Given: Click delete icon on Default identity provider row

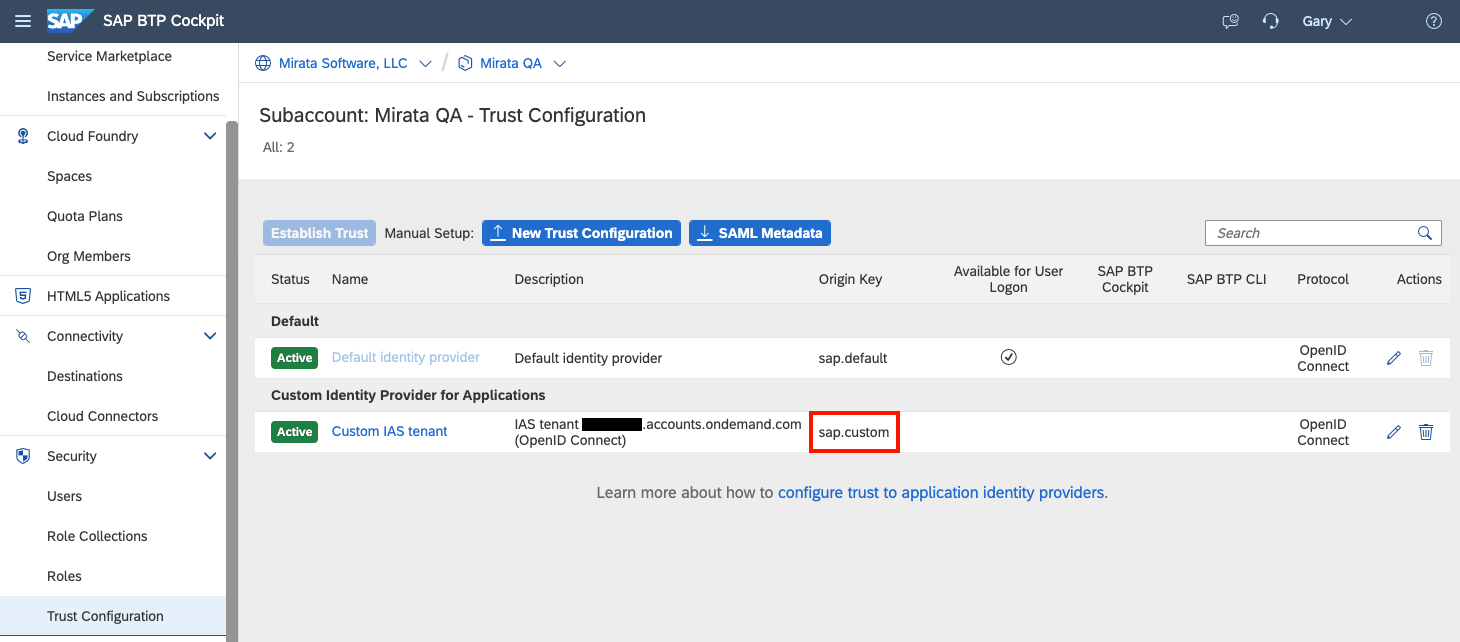Looking at the screenshot, I should 1426,358.
